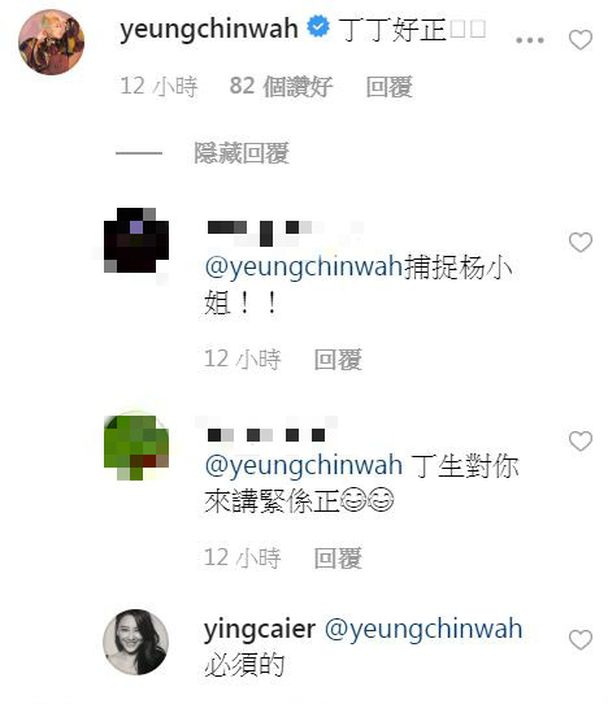The width and height of the screenshot is (608, 704).
Task: Like yeungchinwah's top comment with heart
Action: [x=580, y=40]
